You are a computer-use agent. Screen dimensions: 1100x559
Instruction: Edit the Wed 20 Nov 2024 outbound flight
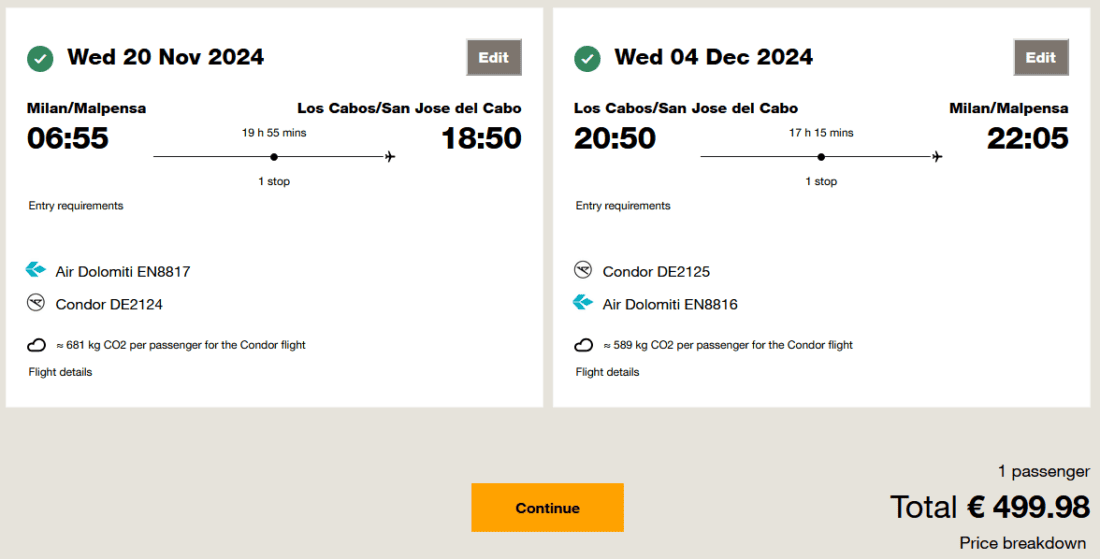[x=494, y=57]
